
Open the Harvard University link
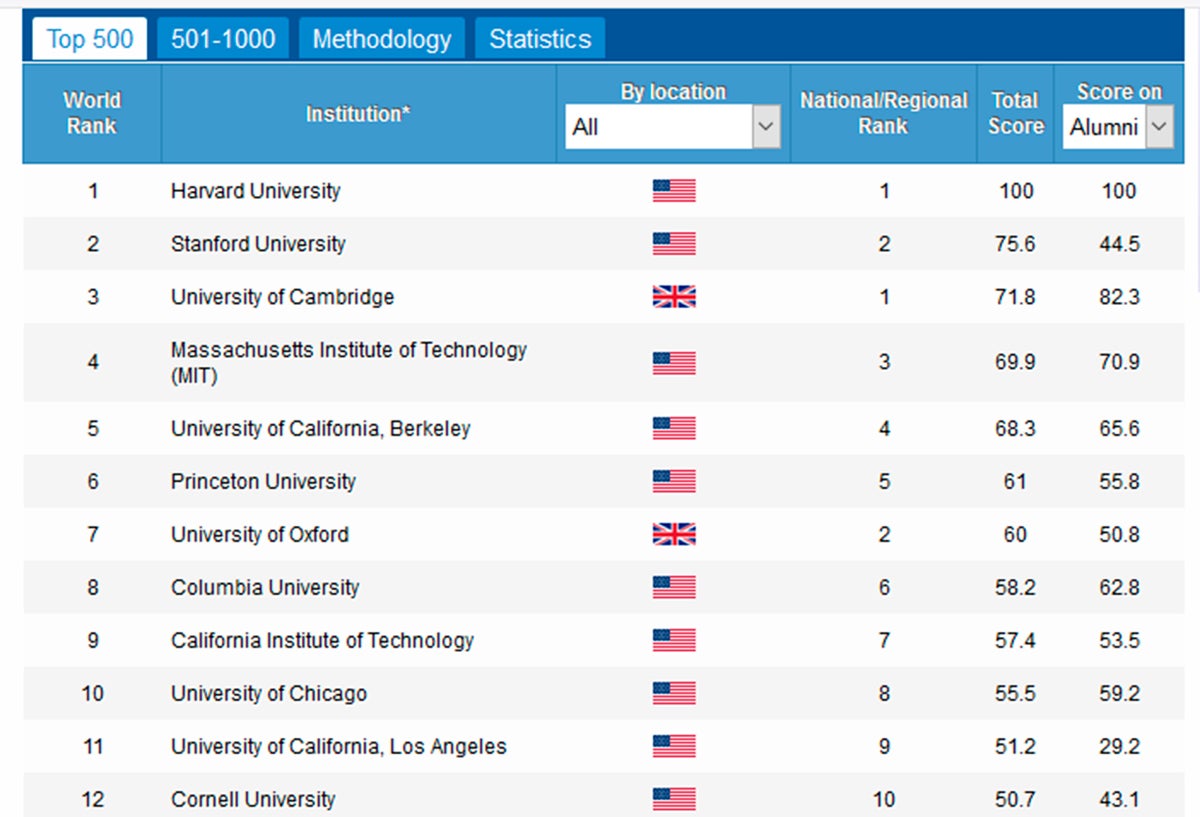coord(256,191)
